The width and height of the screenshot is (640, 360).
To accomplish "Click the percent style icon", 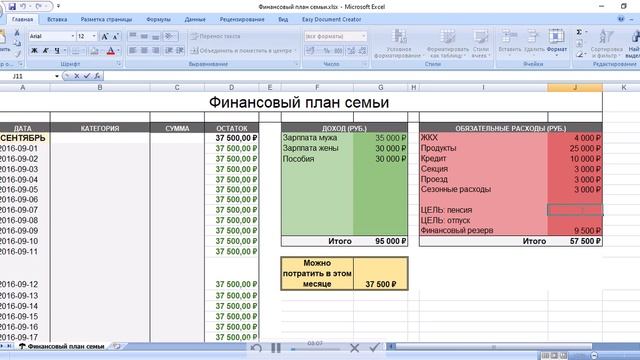I will pos(327,51).
